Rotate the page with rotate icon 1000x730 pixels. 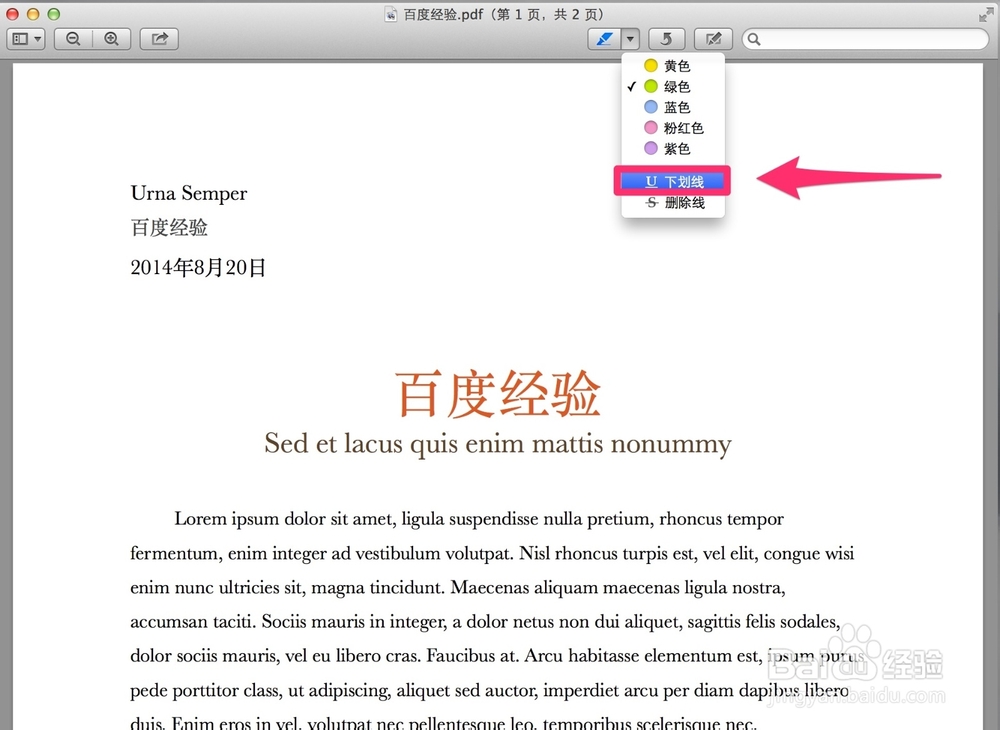(666, 39)
